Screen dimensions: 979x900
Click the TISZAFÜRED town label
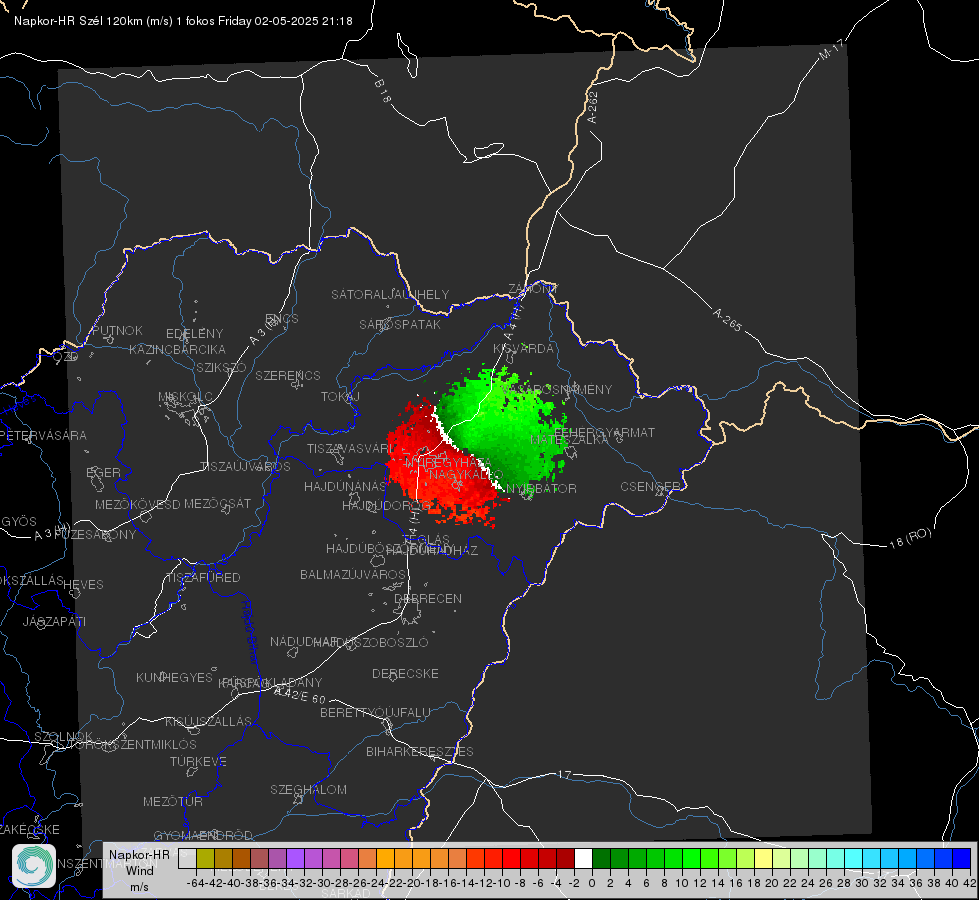click(203, 577)
